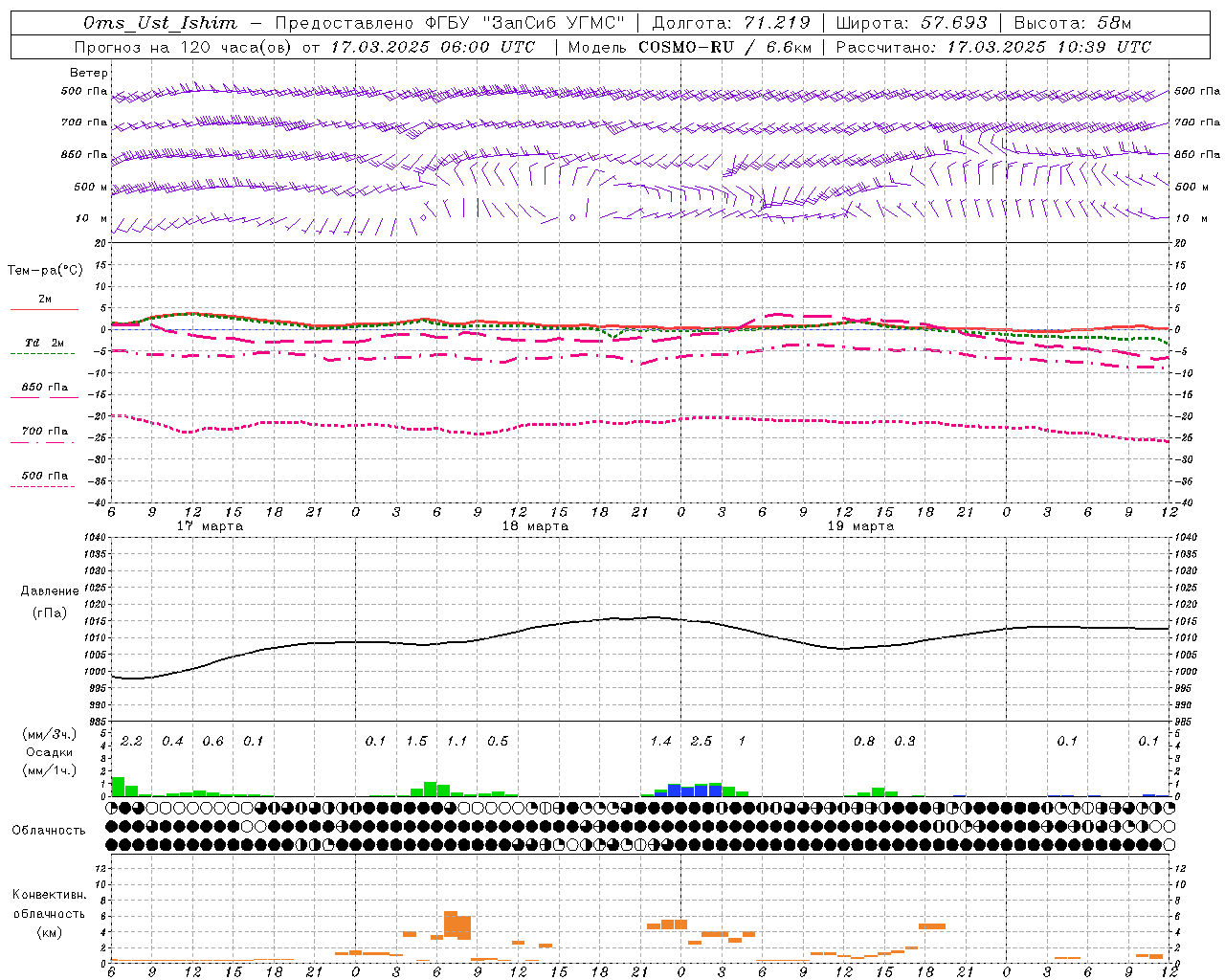Click the 2.2 precipitation amount
1225x980 pixels.
pos(131,742)
